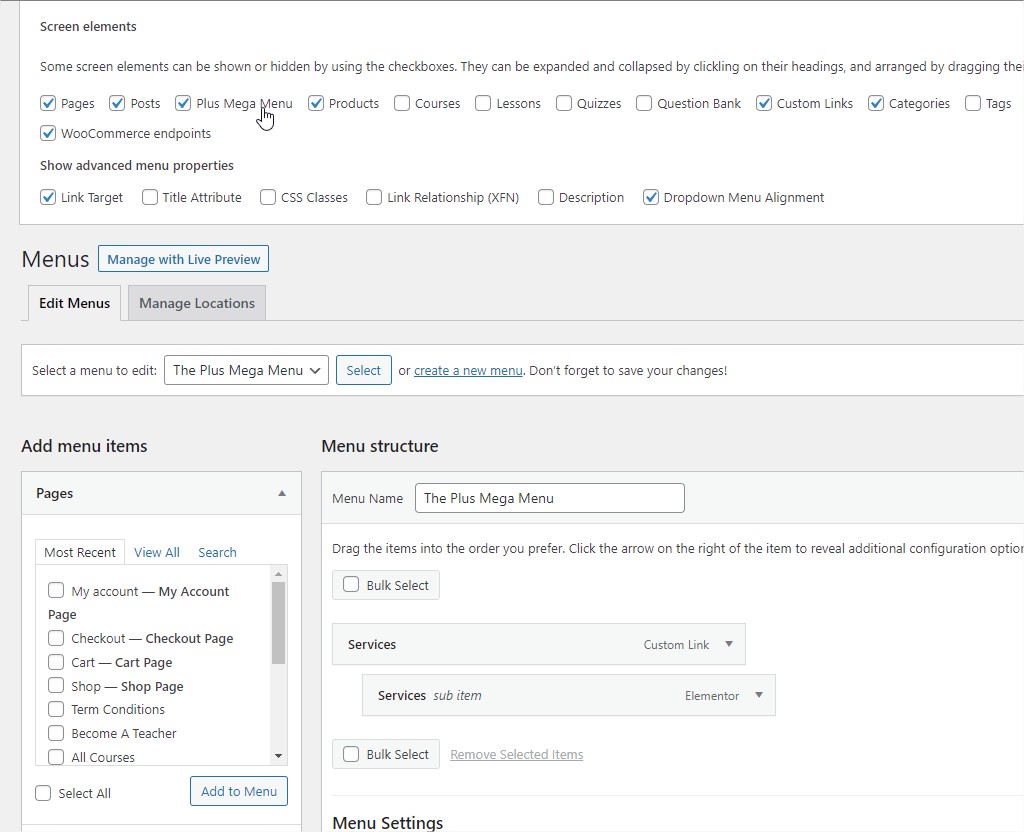Follow the create a new menu link
The width and height of the screenshot is (1024, 832).
tap(468, 370)
